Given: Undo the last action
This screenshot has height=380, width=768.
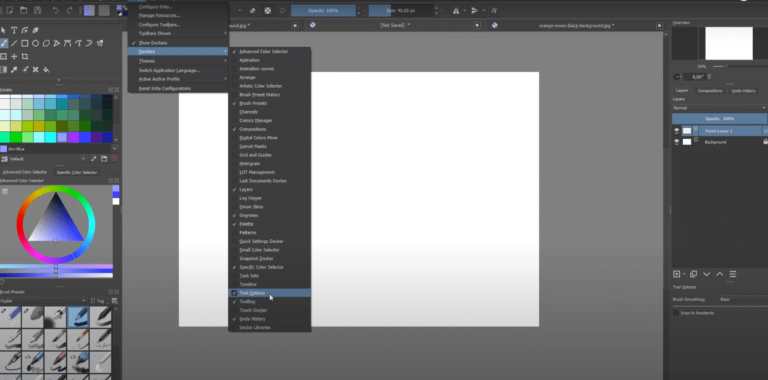Looking at the screenshot, I should (x=55, y=10).
